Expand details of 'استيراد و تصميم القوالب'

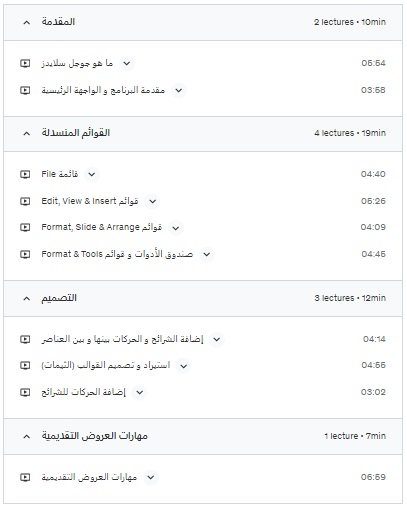coord(184,366)
